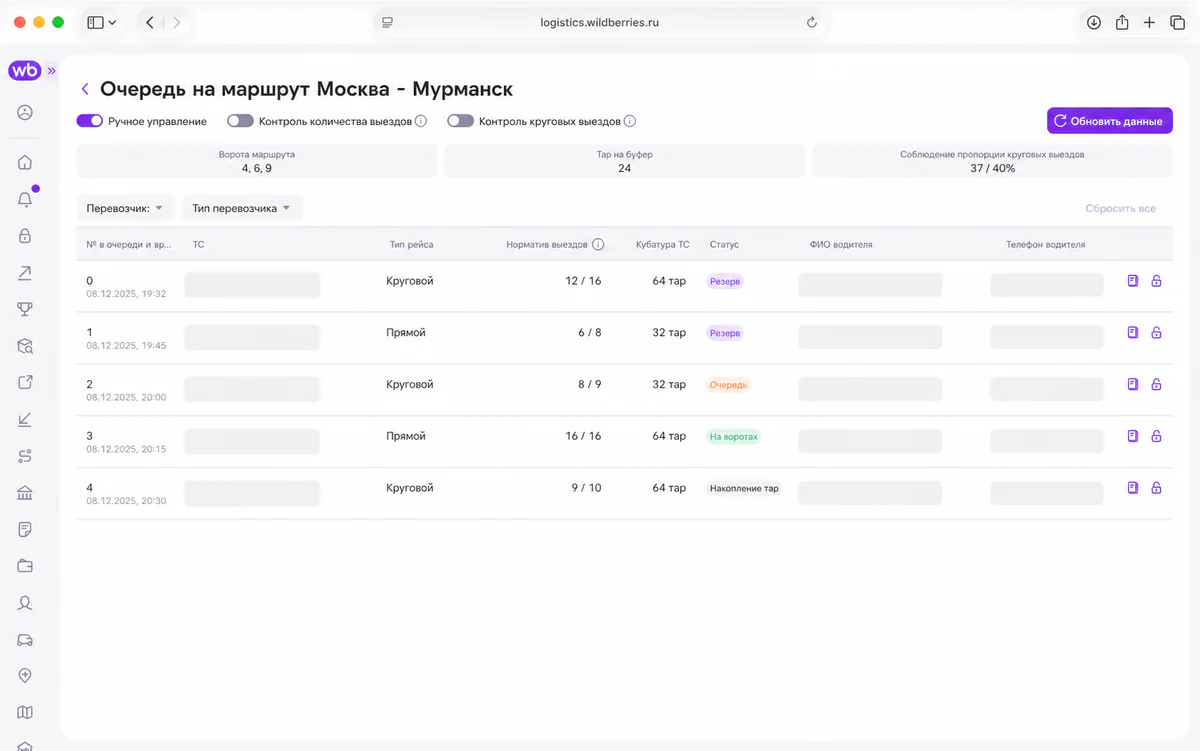Open document icon for queue row 2
The image size is (1200, 751).
[x=1133, y=384]
